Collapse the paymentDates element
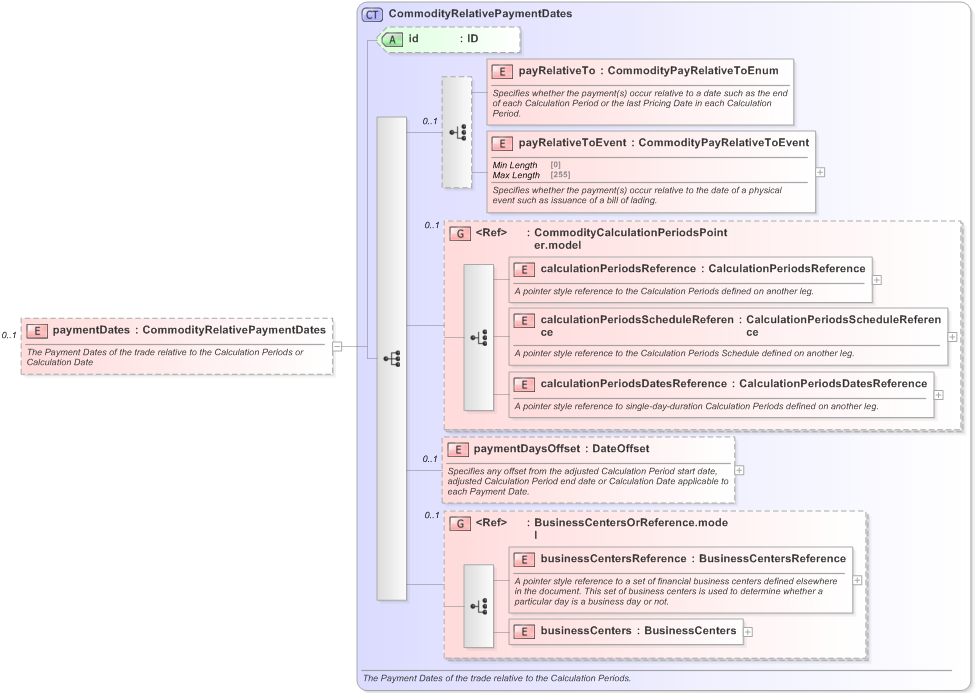975x693 pixels. coord(337,346)
